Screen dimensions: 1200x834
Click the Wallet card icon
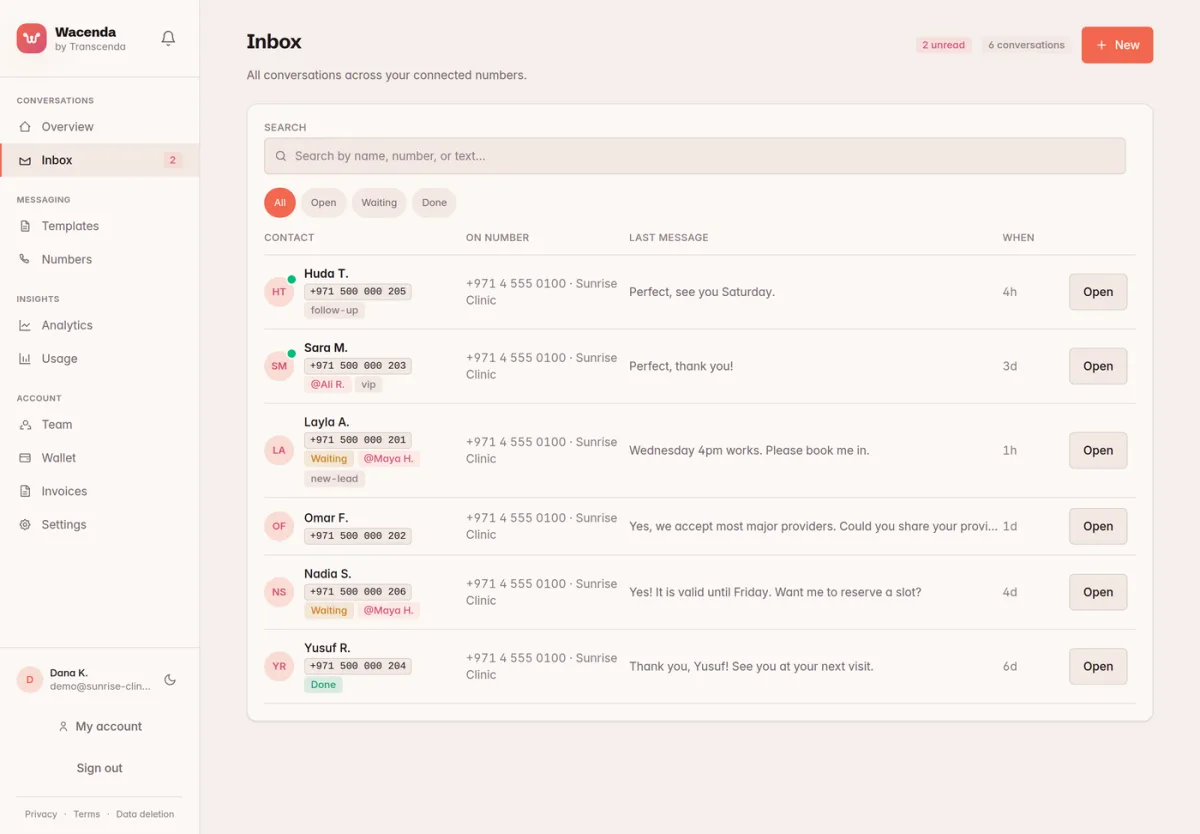coord(25,458)
